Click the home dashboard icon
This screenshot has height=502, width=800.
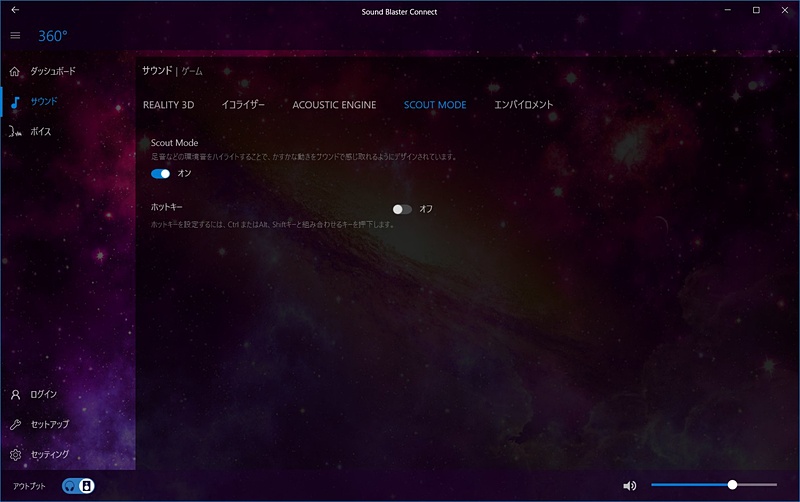point(15,71)
